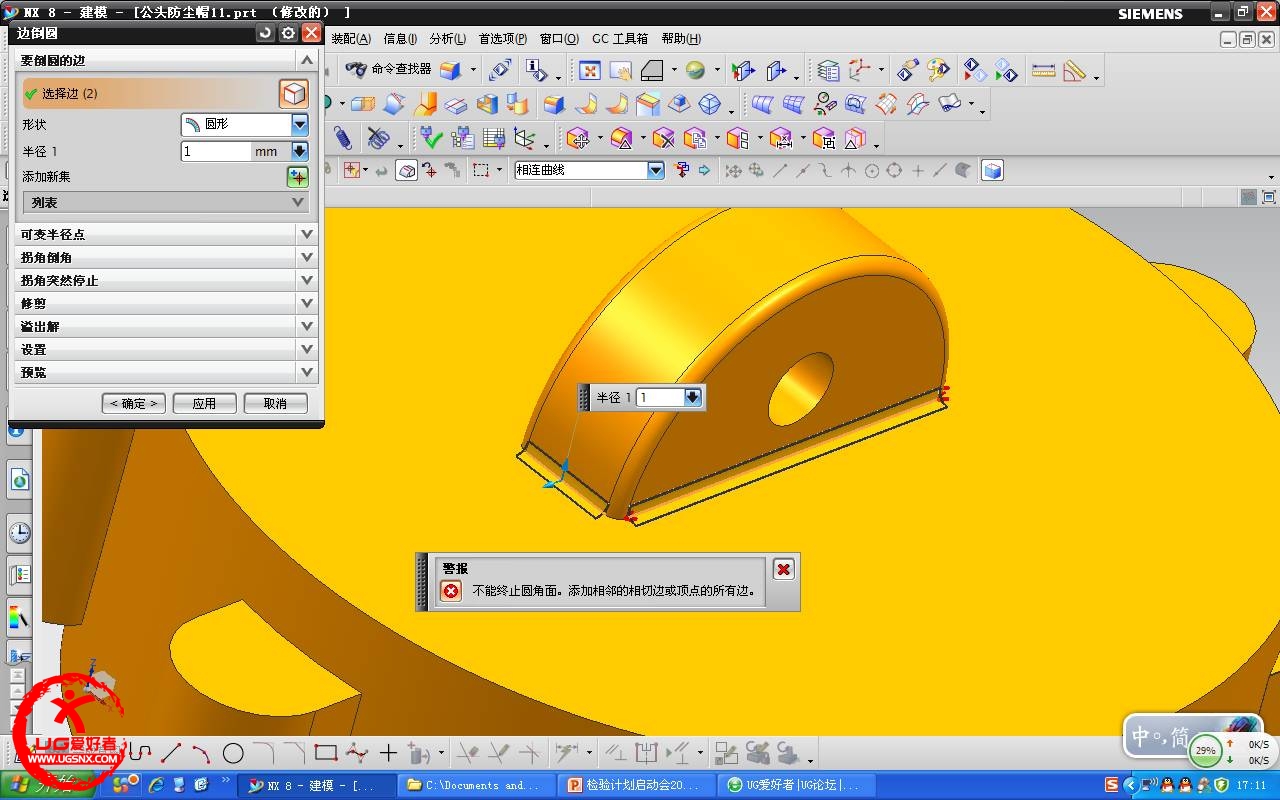Collapse the 要倒圆的边 section

166,61
